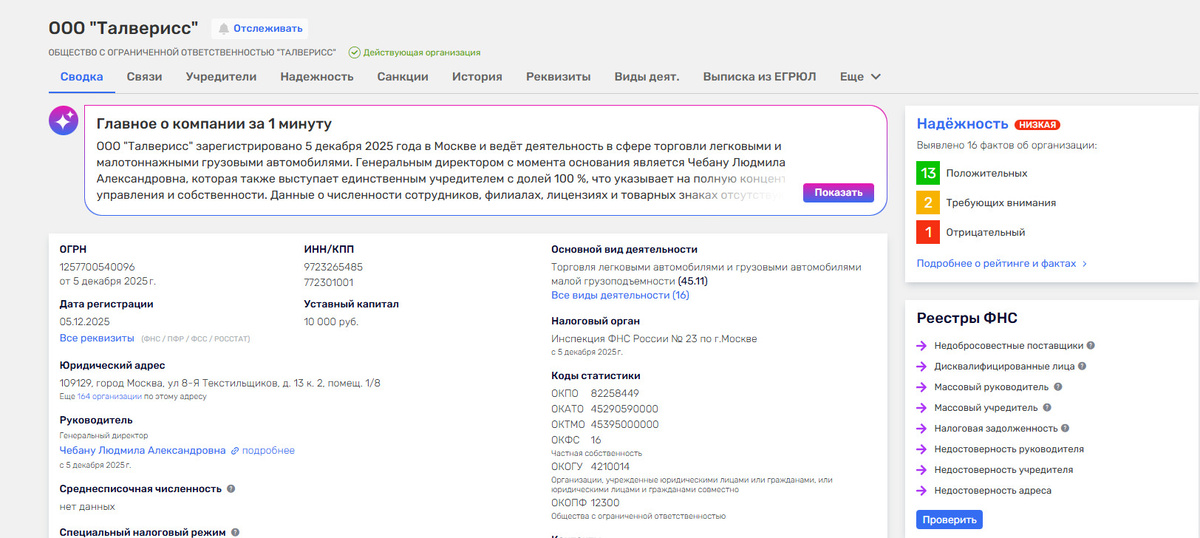Click the Надёжность panel heading

[x=962, y=124]
